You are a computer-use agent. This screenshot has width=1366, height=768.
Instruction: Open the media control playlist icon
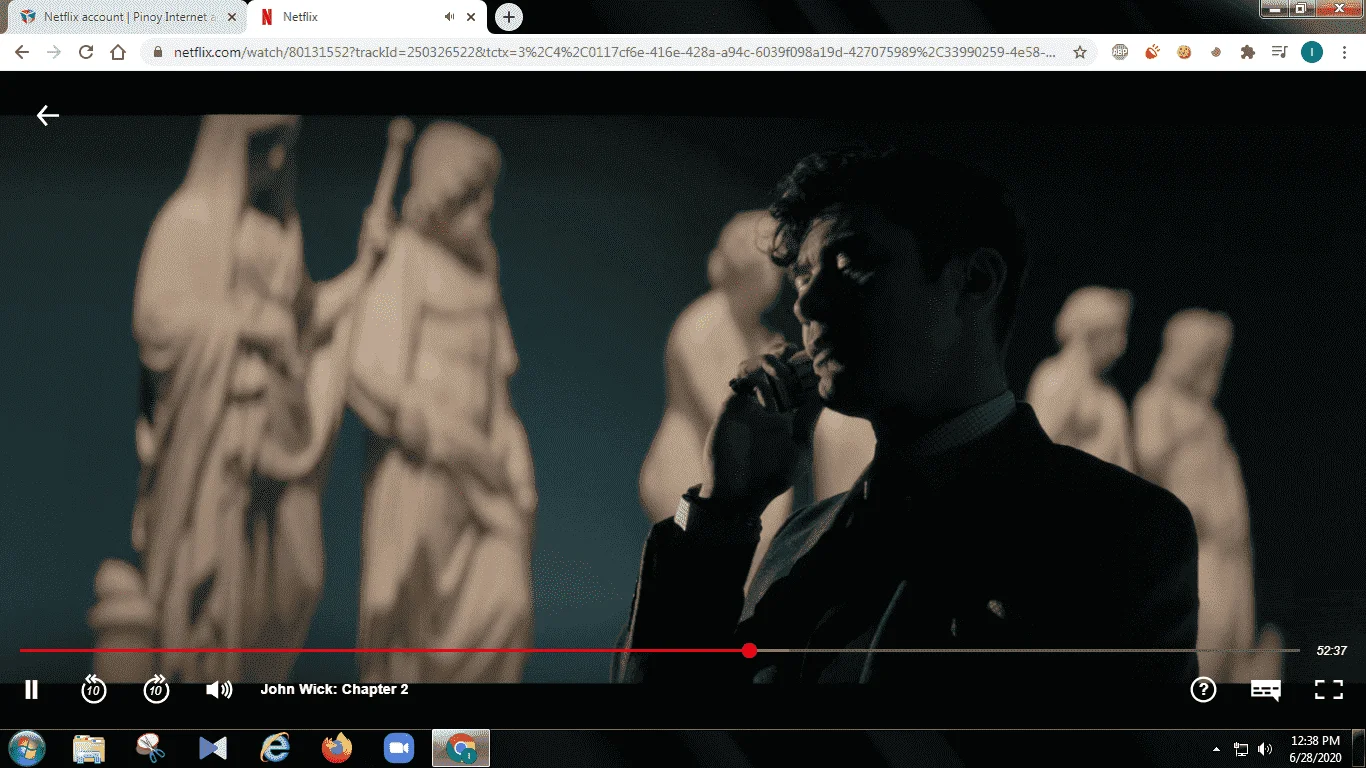(1280, 52)
